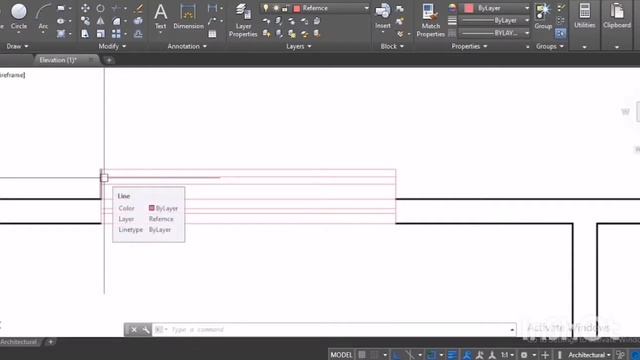Screen dimensions: 640x360
Task: Open the Properties panel dialog launcher
Action: click(527, 47)
